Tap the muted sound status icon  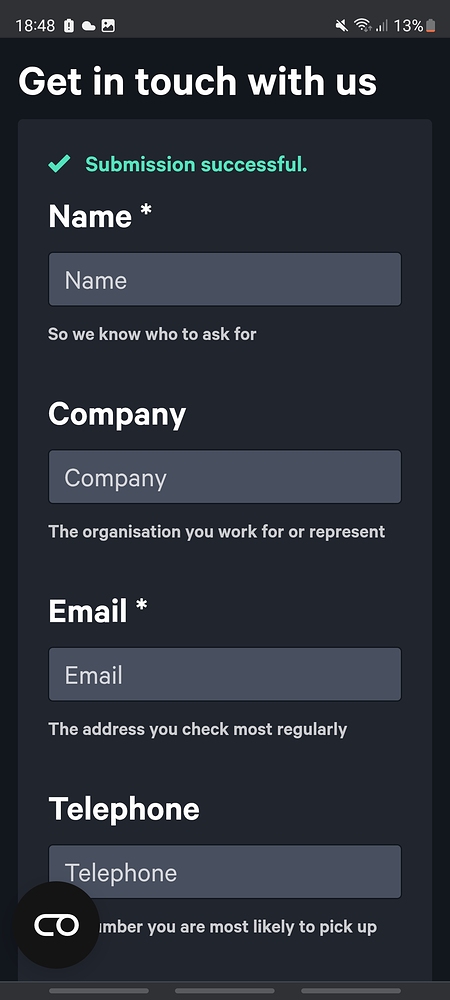pos(342,26)
